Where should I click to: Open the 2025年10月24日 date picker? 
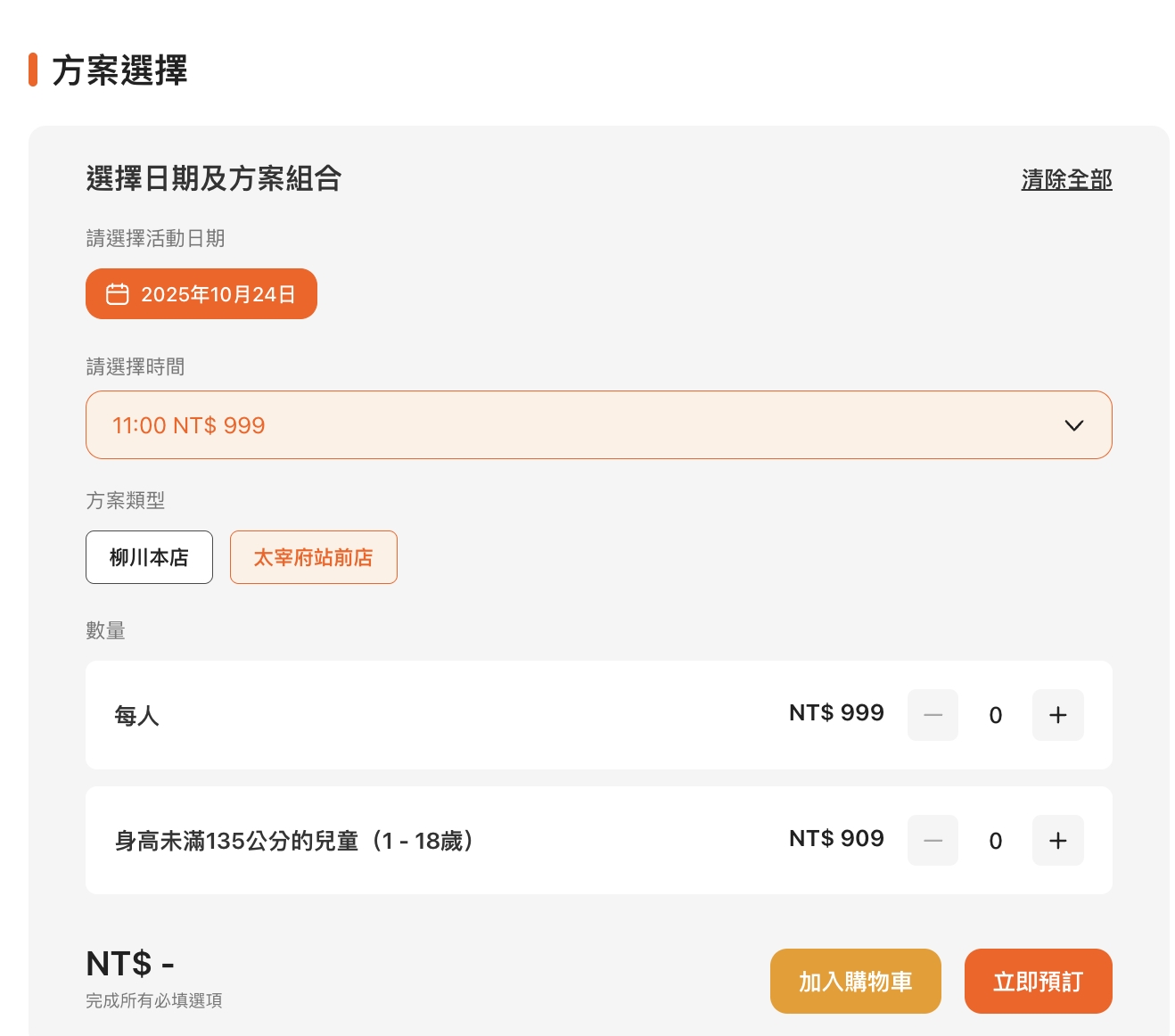coord(201,294)
